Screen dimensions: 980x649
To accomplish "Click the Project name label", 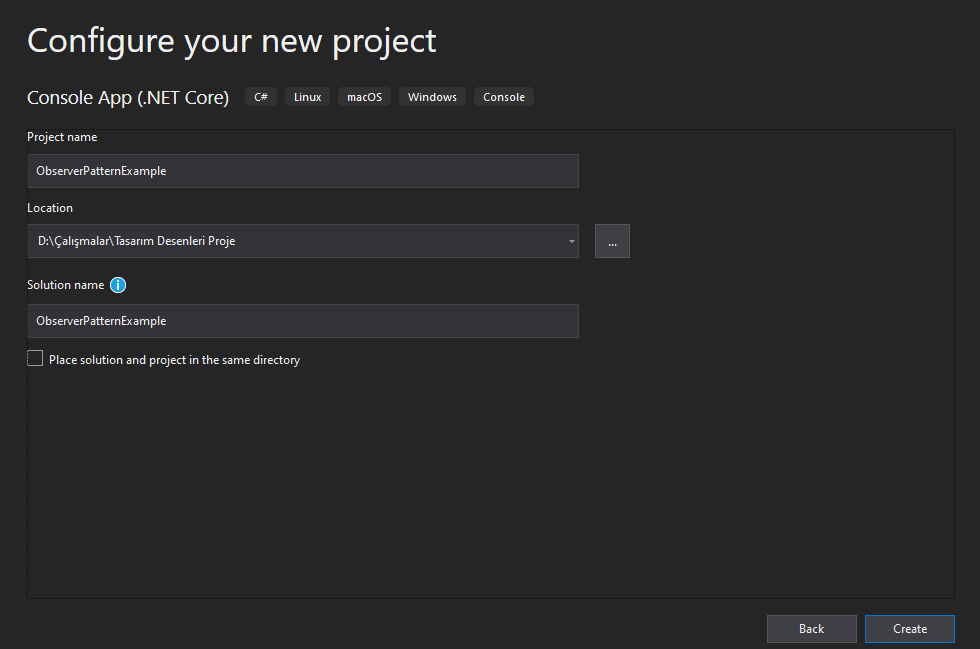I will tap(62, 137).
